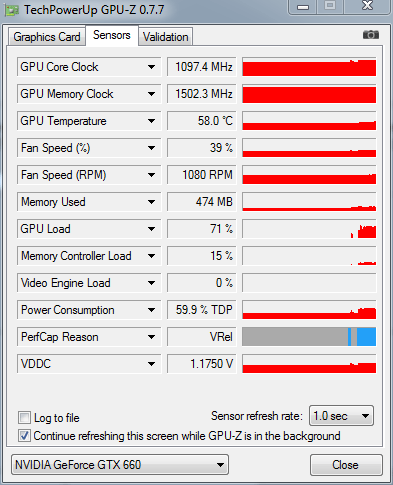Click the VDDC value field showing 1.1750 V
393x485 pixels.
tap(201, 364)
